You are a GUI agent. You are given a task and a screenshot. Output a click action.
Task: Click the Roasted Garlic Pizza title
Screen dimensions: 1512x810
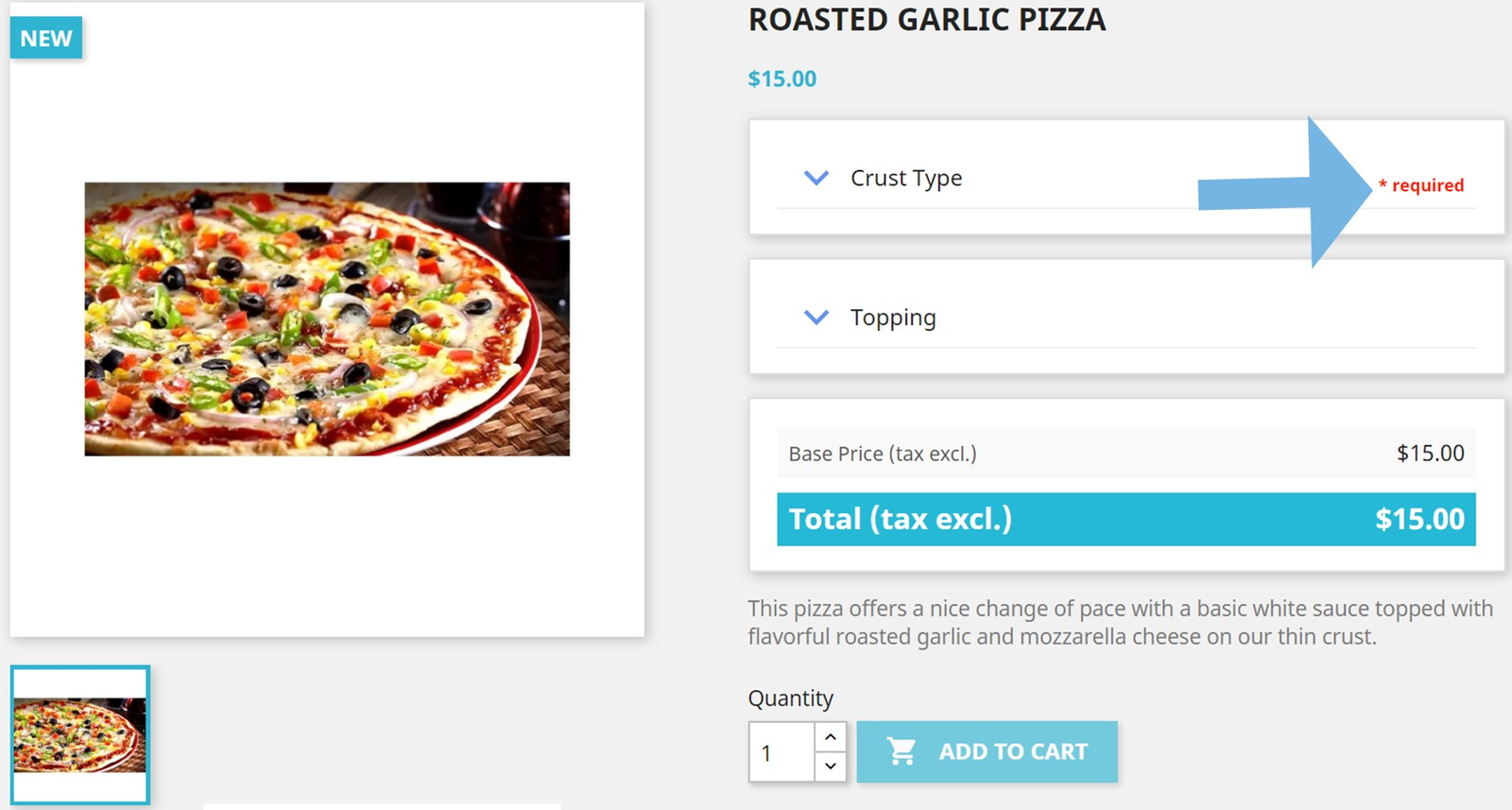[927, 20]
